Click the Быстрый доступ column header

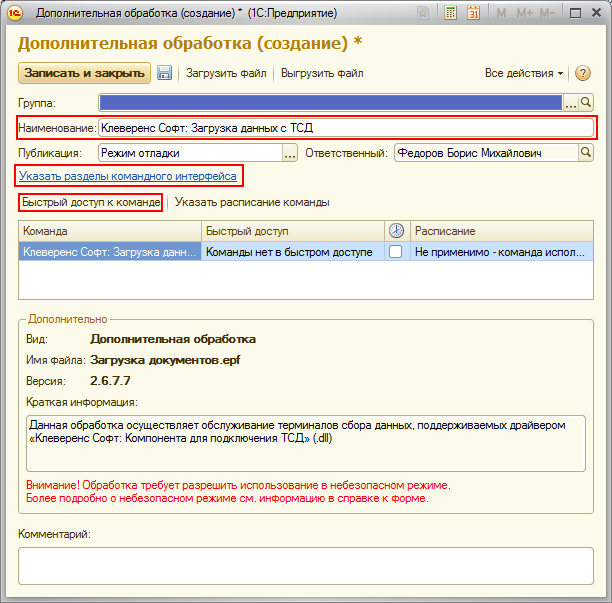tap(293, 231)
